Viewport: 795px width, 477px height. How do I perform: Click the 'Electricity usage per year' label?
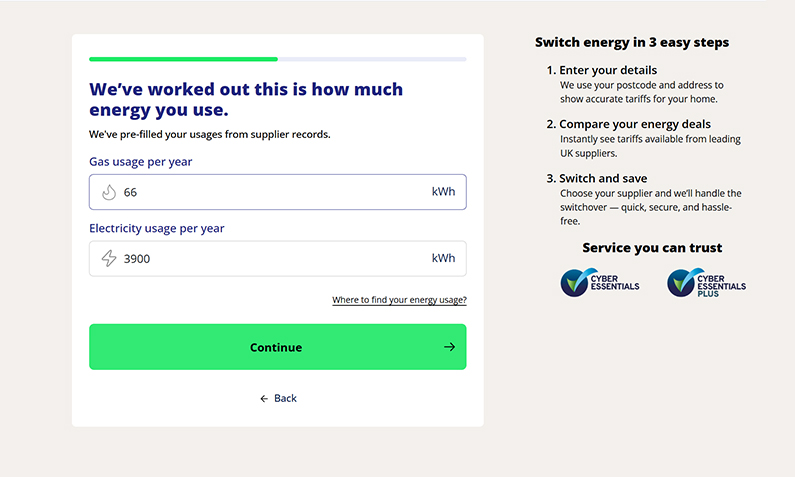pyautogui.click(x=157, y=229)
